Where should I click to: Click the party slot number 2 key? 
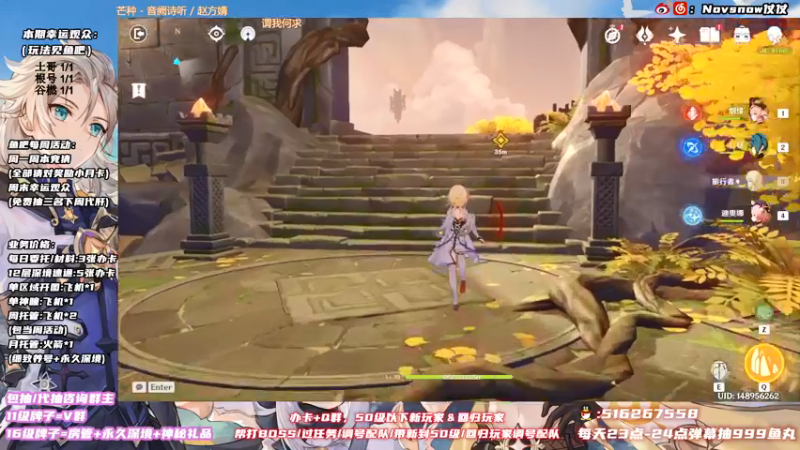tap(783, 147)
